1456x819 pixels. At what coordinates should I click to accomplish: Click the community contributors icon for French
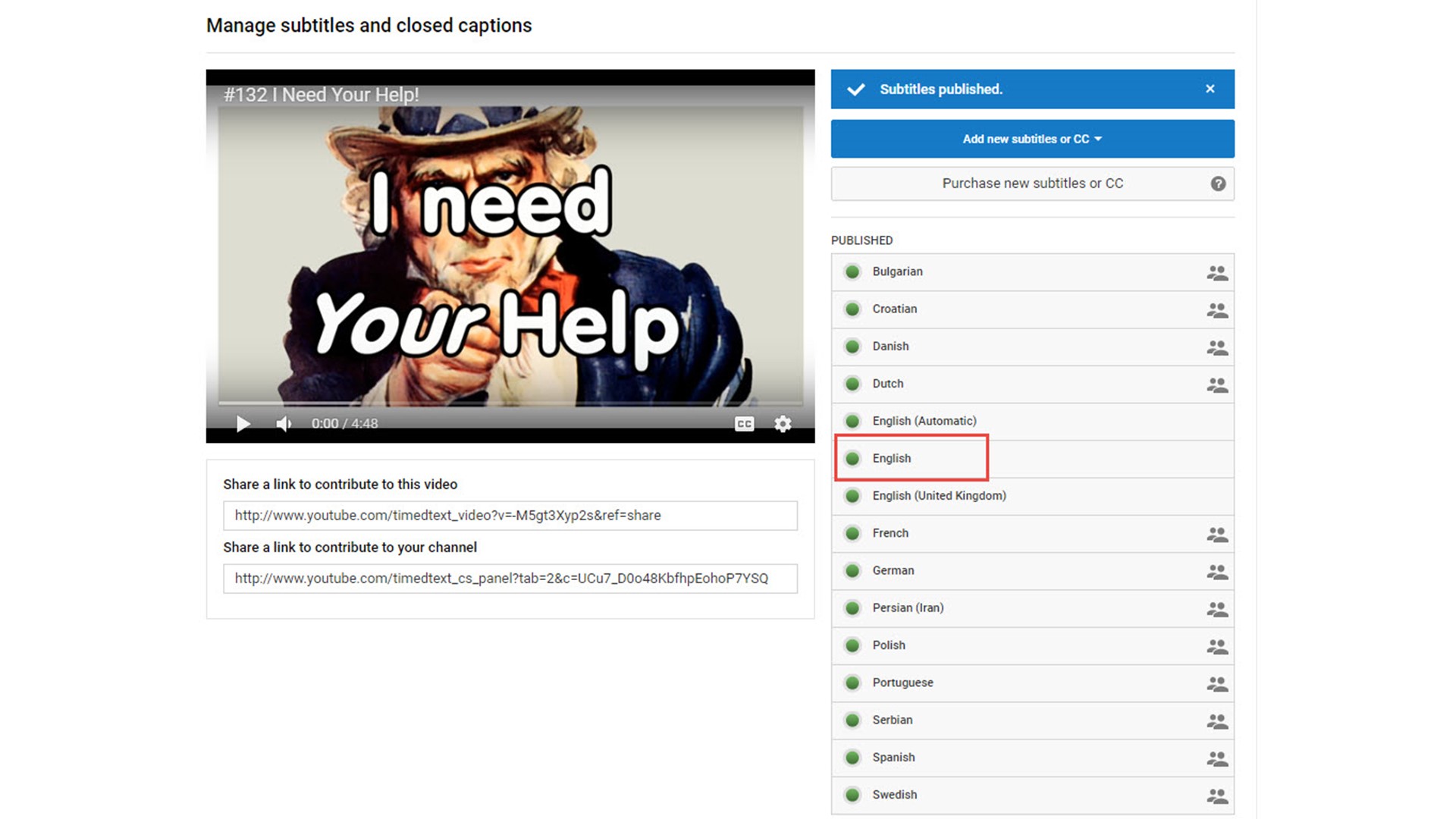(x=1217, y=535)
